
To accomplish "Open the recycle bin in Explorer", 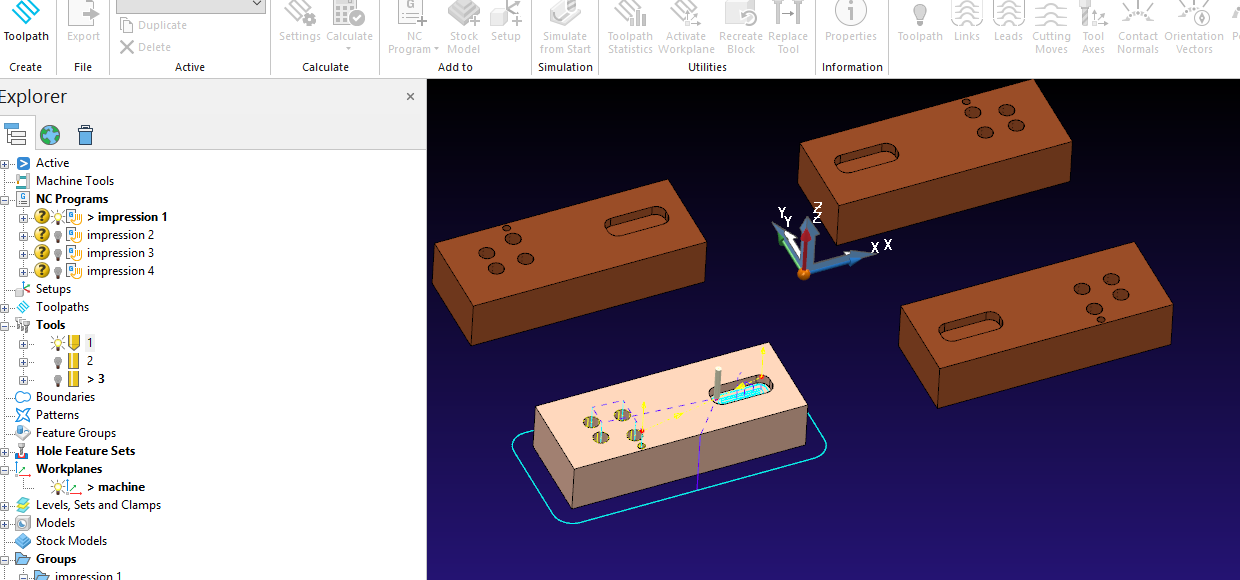I will [85, 133].
